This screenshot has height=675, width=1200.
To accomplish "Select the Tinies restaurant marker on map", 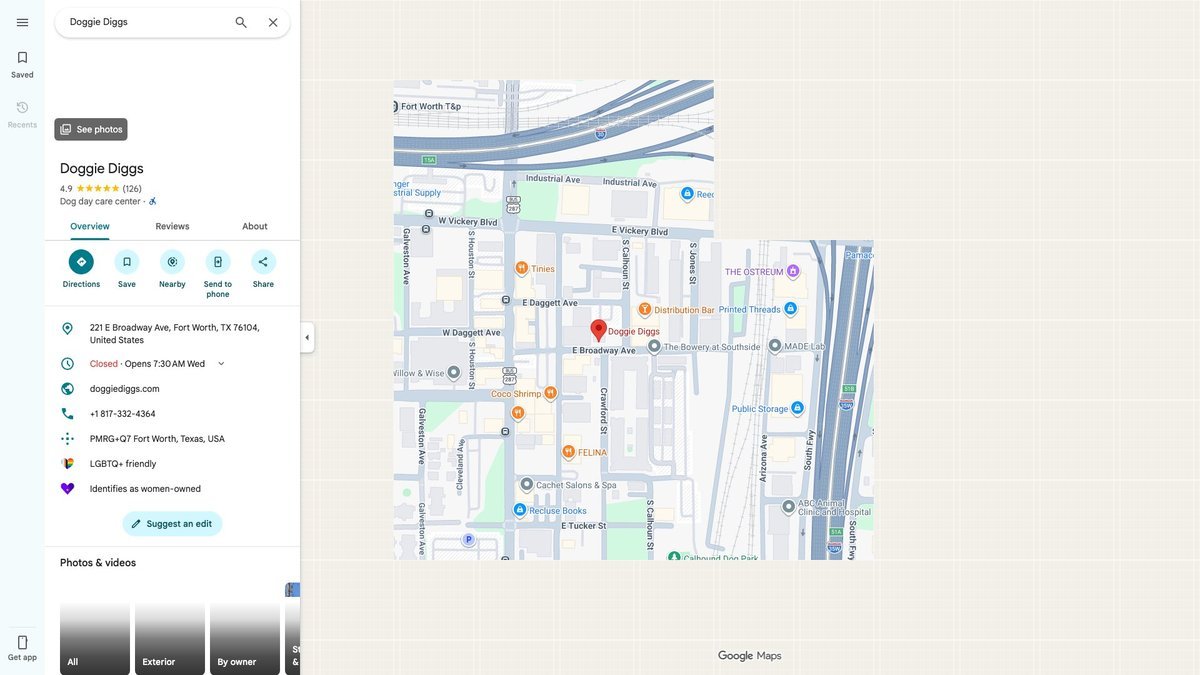I will point(521,268).
